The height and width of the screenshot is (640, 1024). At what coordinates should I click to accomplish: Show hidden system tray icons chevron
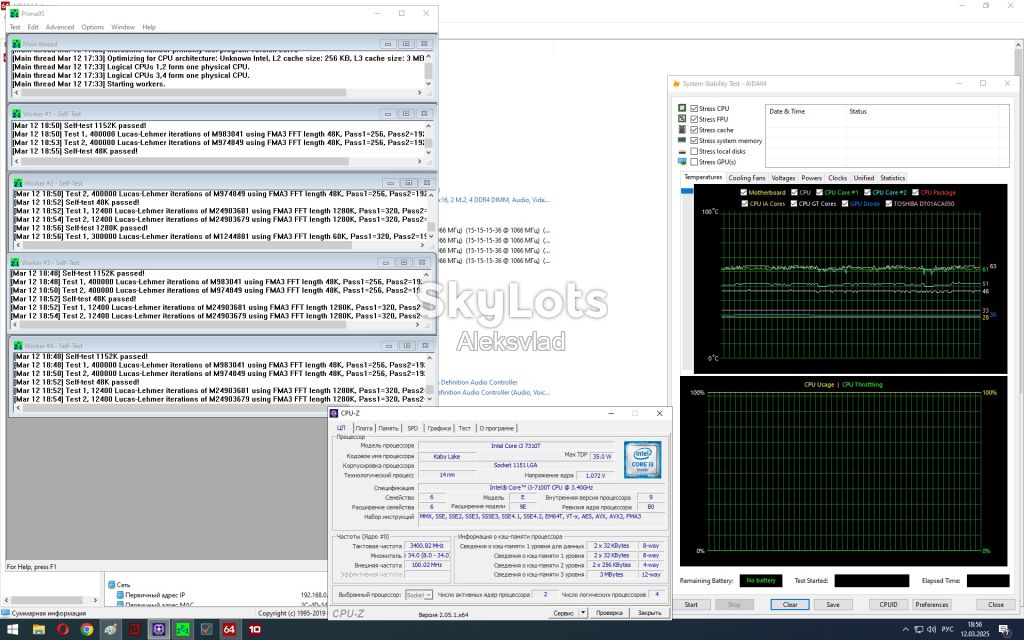(x=905, y=630)
